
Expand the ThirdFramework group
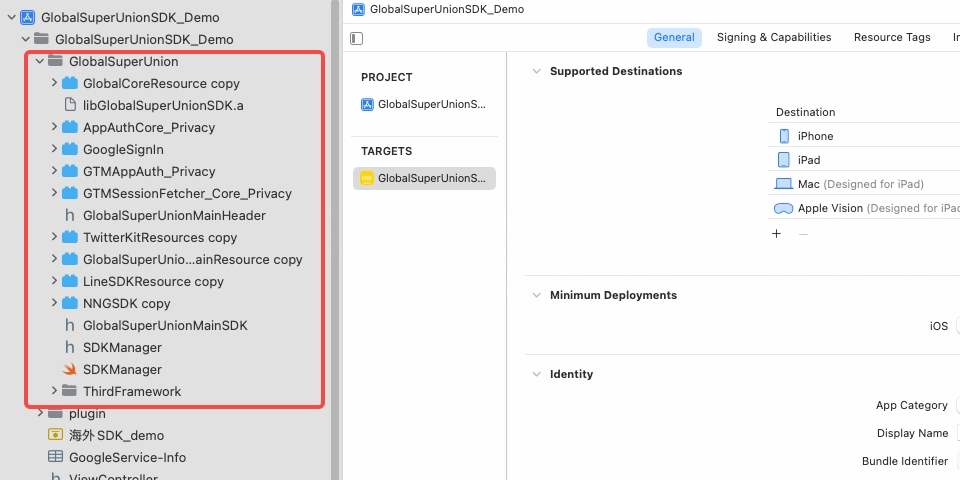pyautogui.click(x=54, y=391)
